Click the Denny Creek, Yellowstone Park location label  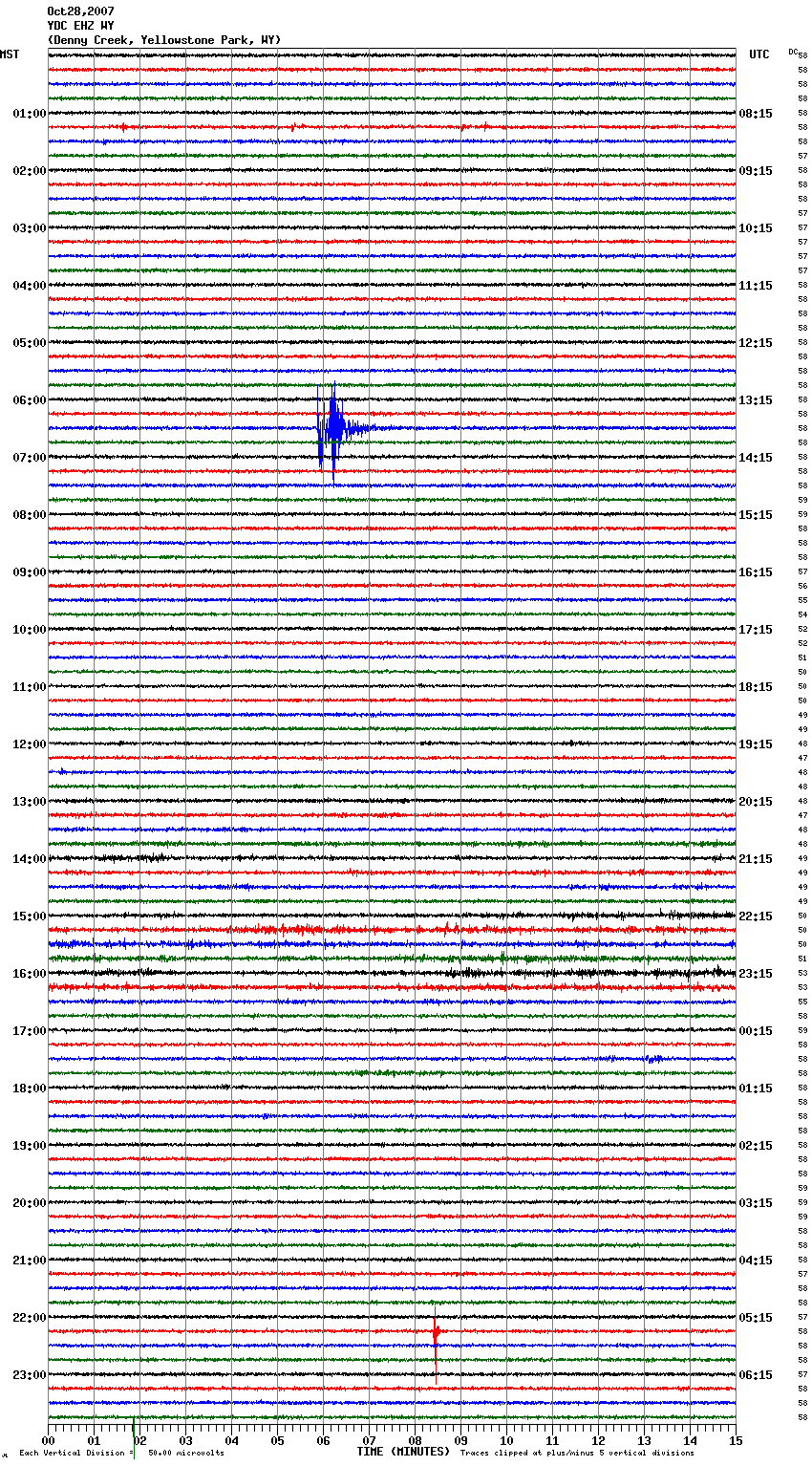point(164,40)
